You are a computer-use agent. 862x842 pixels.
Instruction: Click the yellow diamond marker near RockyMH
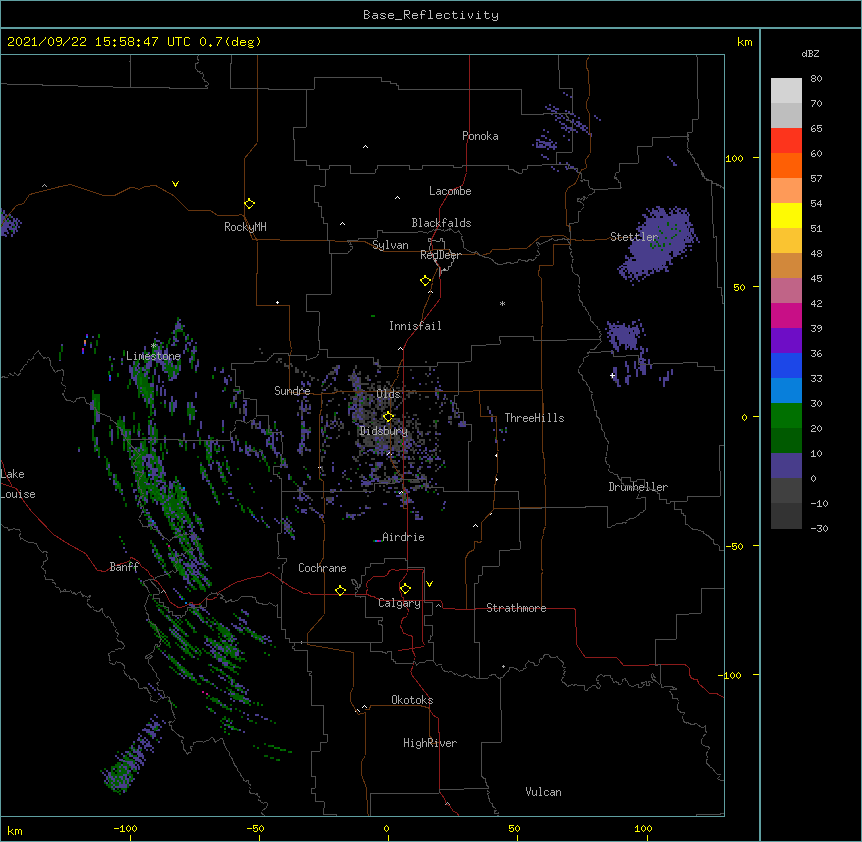[x=249, y=204]
